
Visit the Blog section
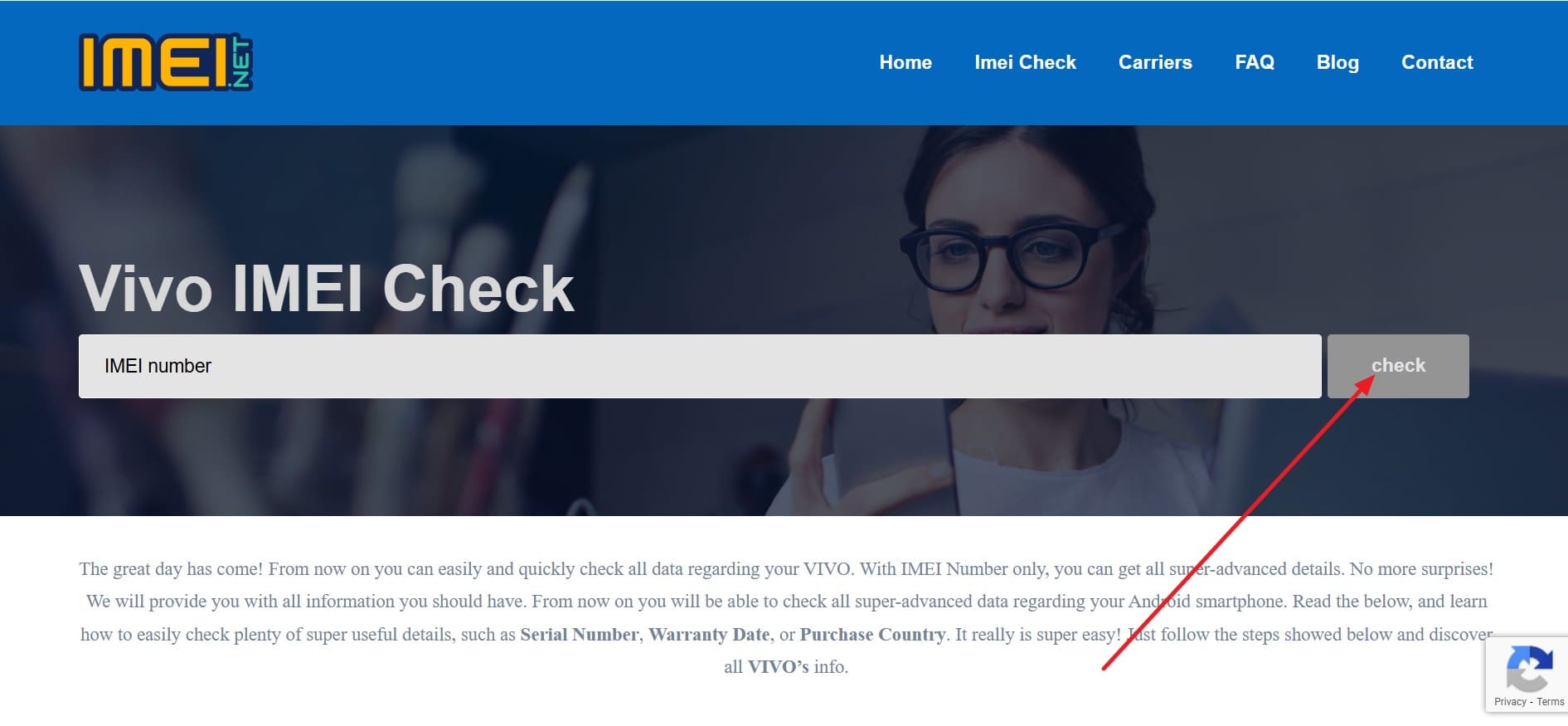coord(1337,62)
